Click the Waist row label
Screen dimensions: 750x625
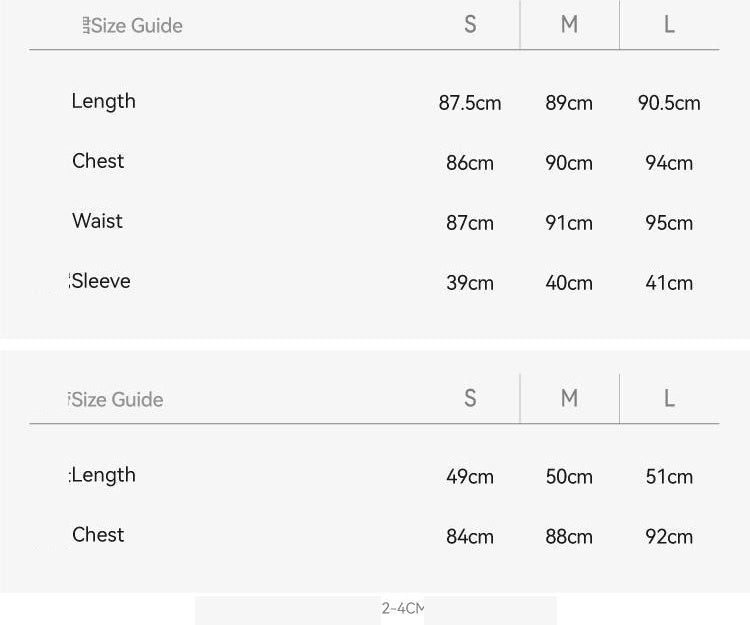[x=98, y=221]
